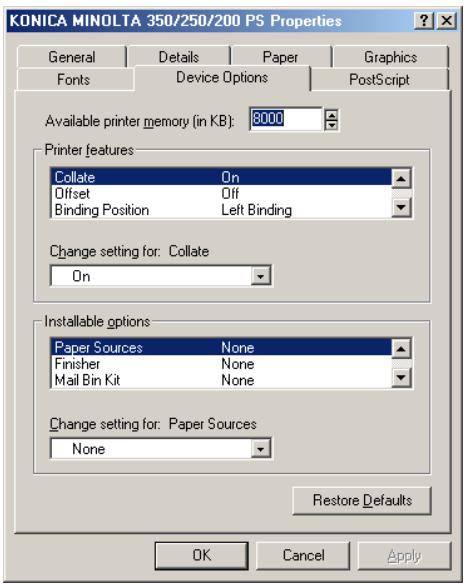Switch to the General tab
464x585 pixels.
click(72, 57)
